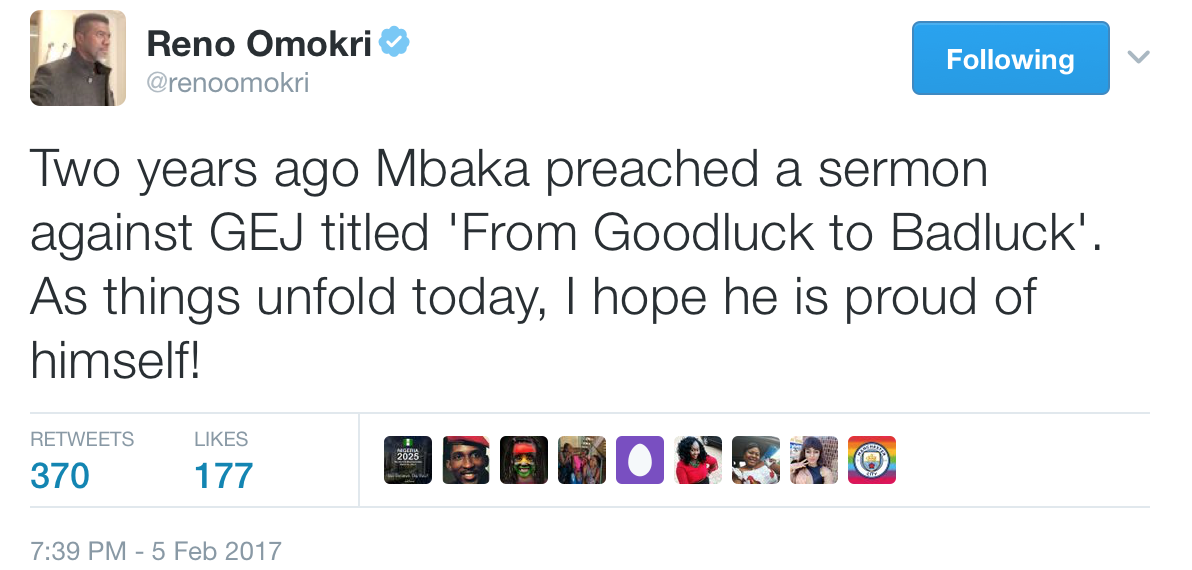
Task: Open the red dress woman avatar
Action: (698, 460)
